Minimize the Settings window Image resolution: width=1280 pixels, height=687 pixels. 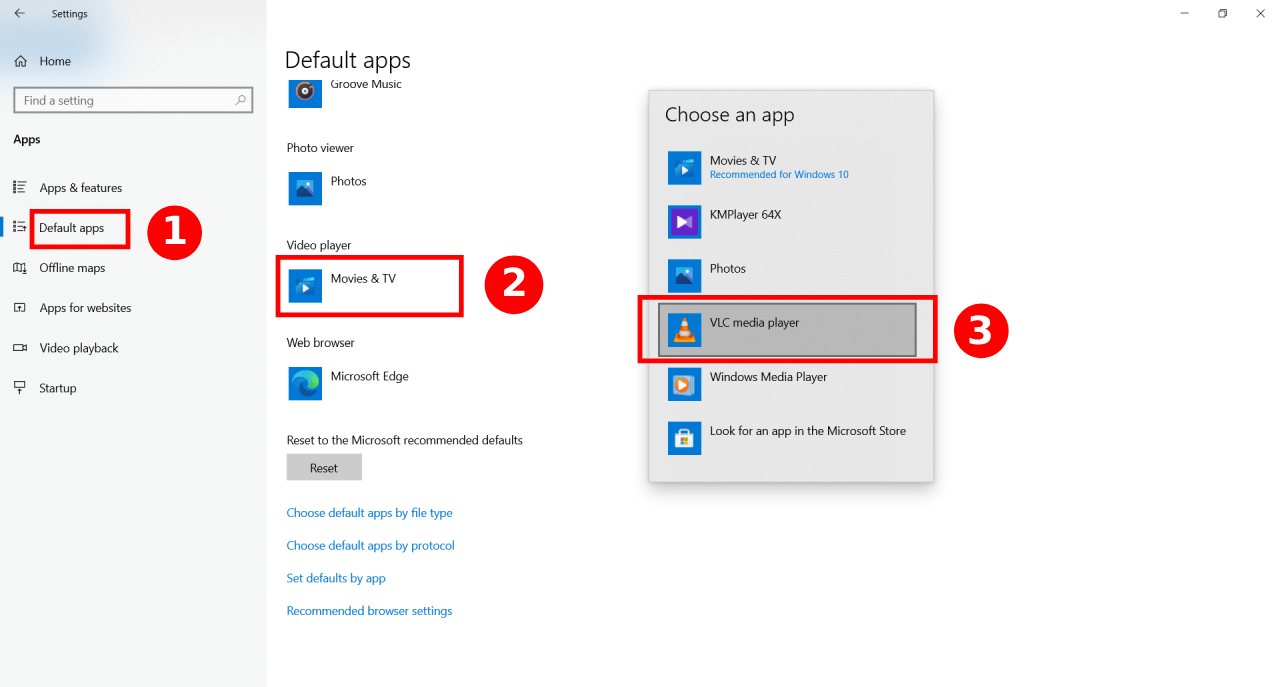pos(1185,13)
